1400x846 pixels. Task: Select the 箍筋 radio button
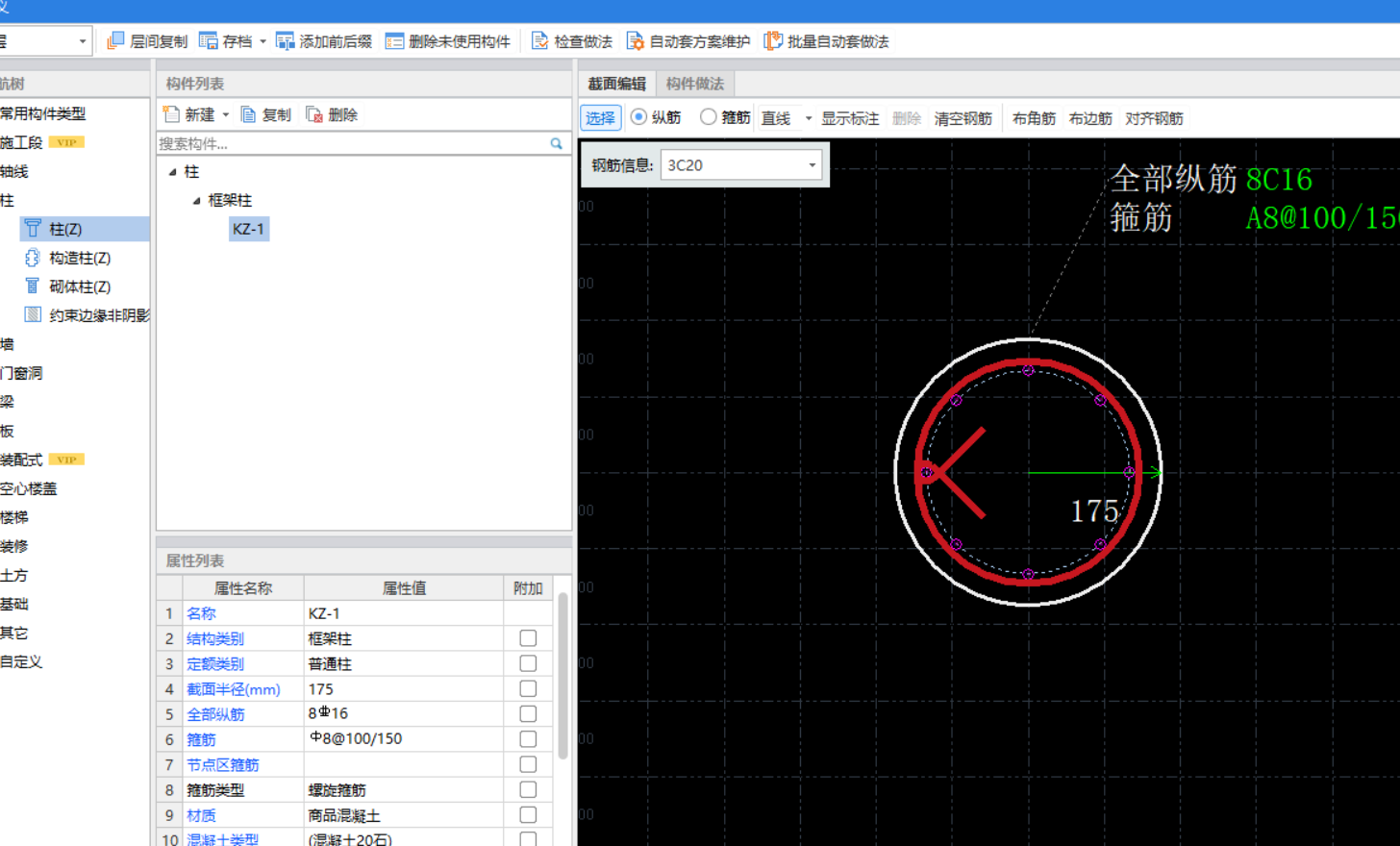709,117
